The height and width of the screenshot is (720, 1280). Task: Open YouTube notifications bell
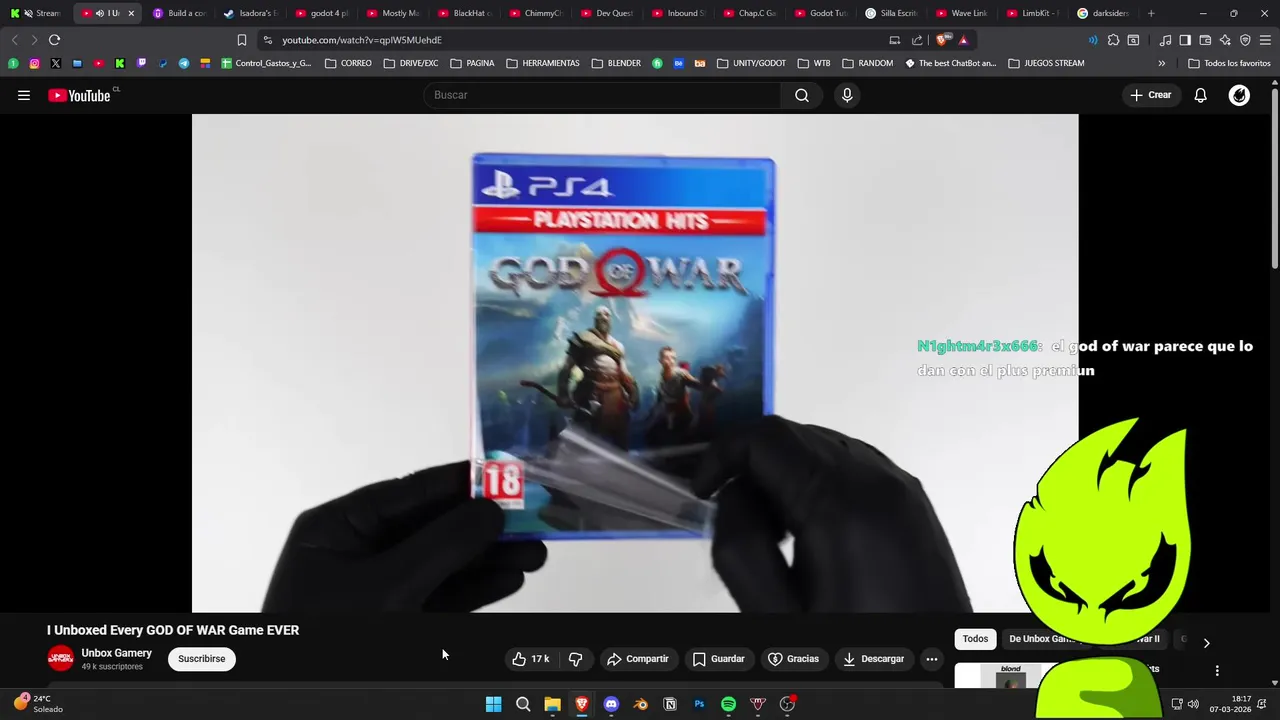(x=1200, y=95)
